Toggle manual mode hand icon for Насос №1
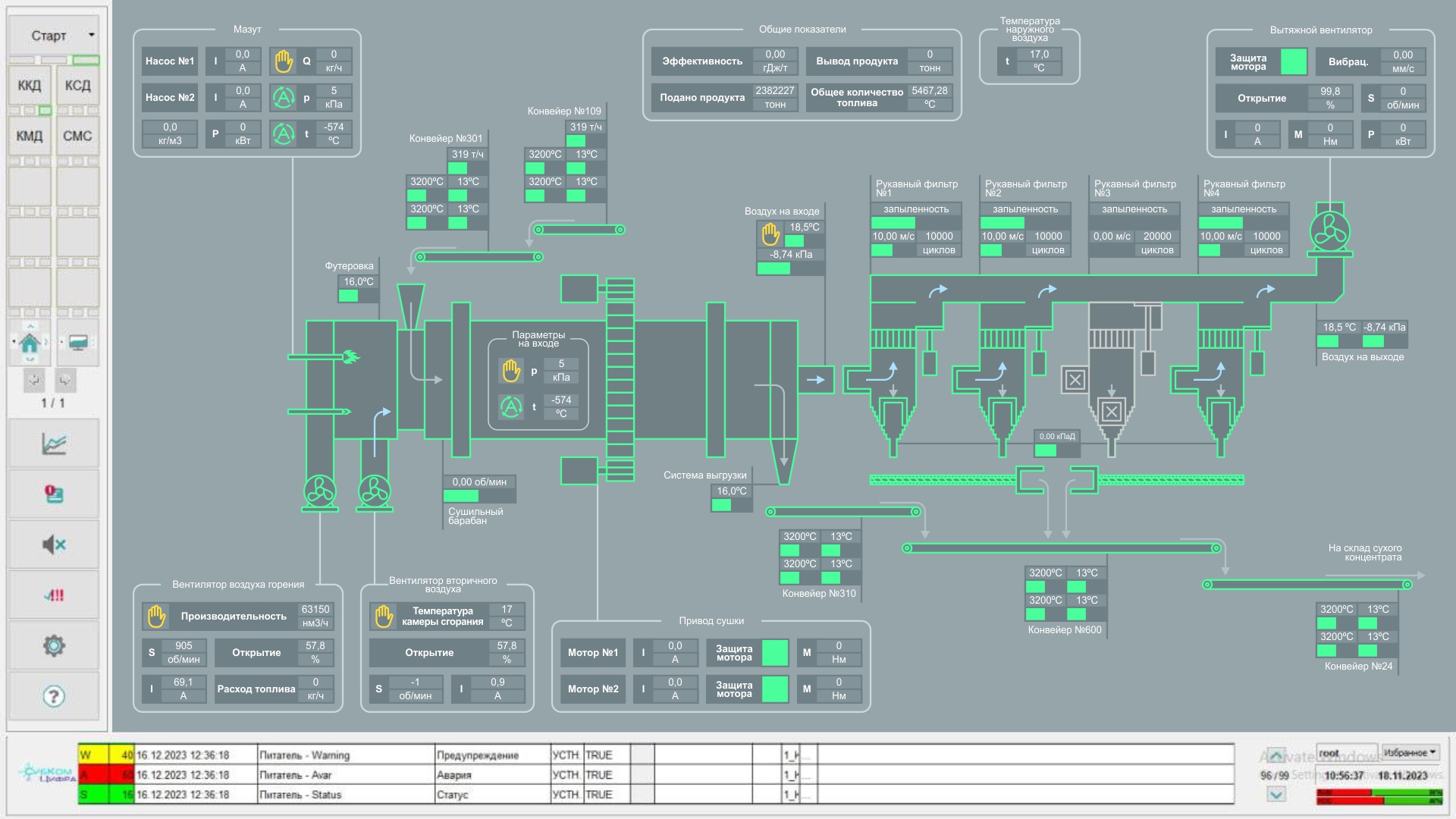The image size is (1456, 819). pos(284,61)
